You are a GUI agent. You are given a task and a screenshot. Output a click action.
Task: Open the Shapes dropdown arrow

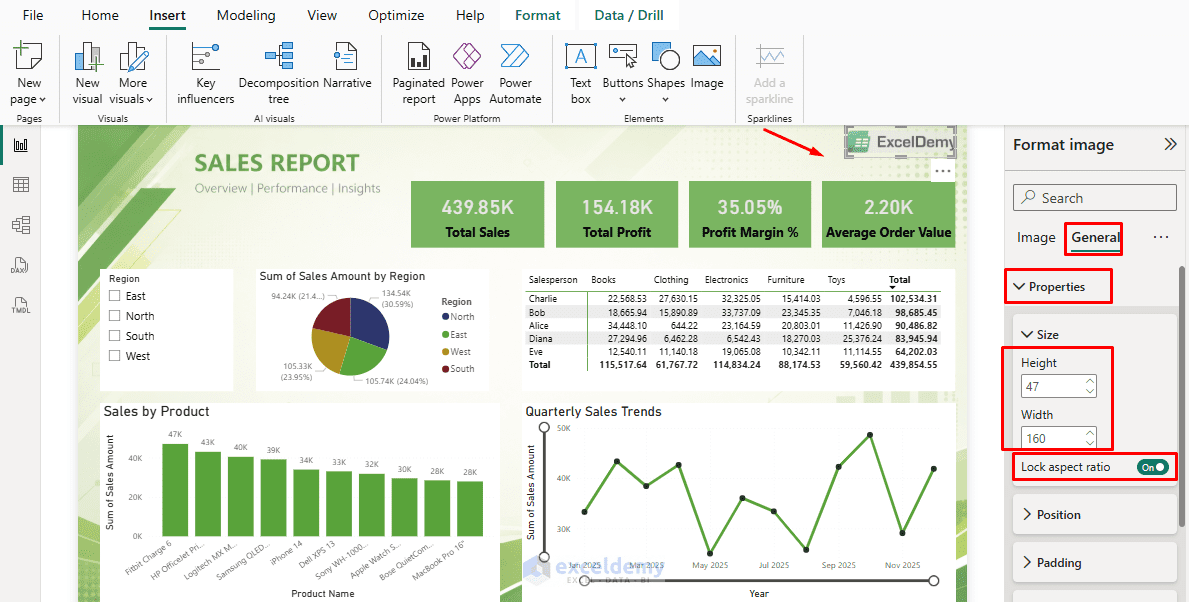(x=666, y=99)
